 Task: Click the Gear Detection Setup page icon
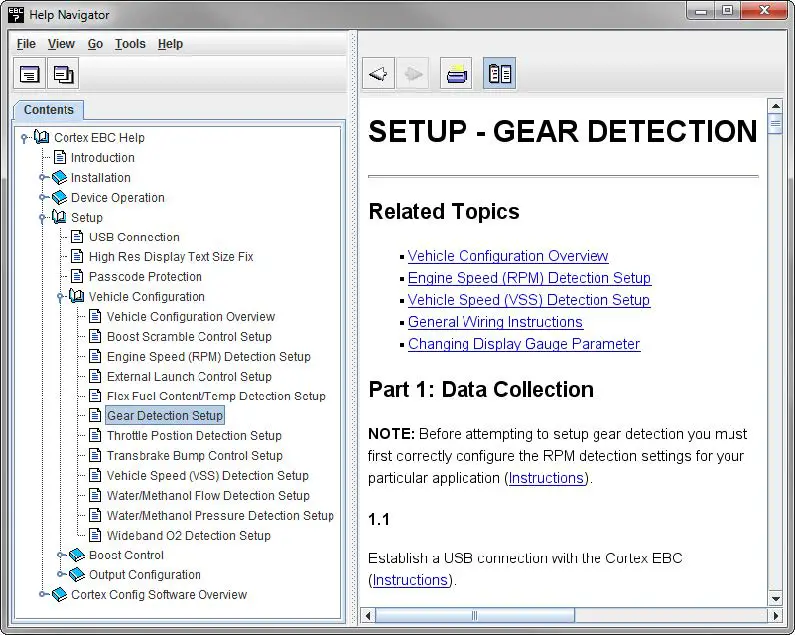point(95,415)
